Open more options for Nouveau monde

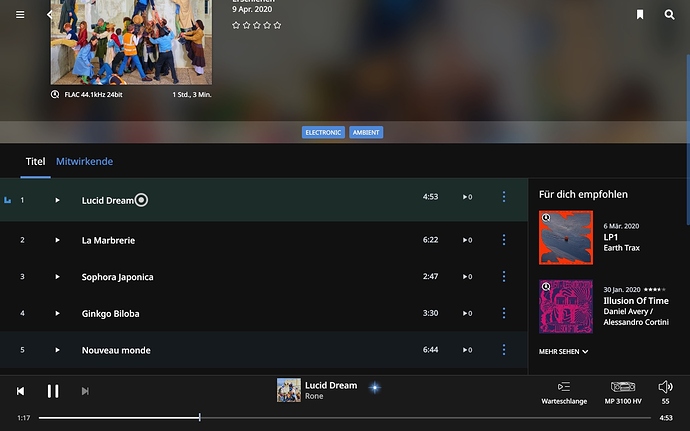[x=504, y=350]
